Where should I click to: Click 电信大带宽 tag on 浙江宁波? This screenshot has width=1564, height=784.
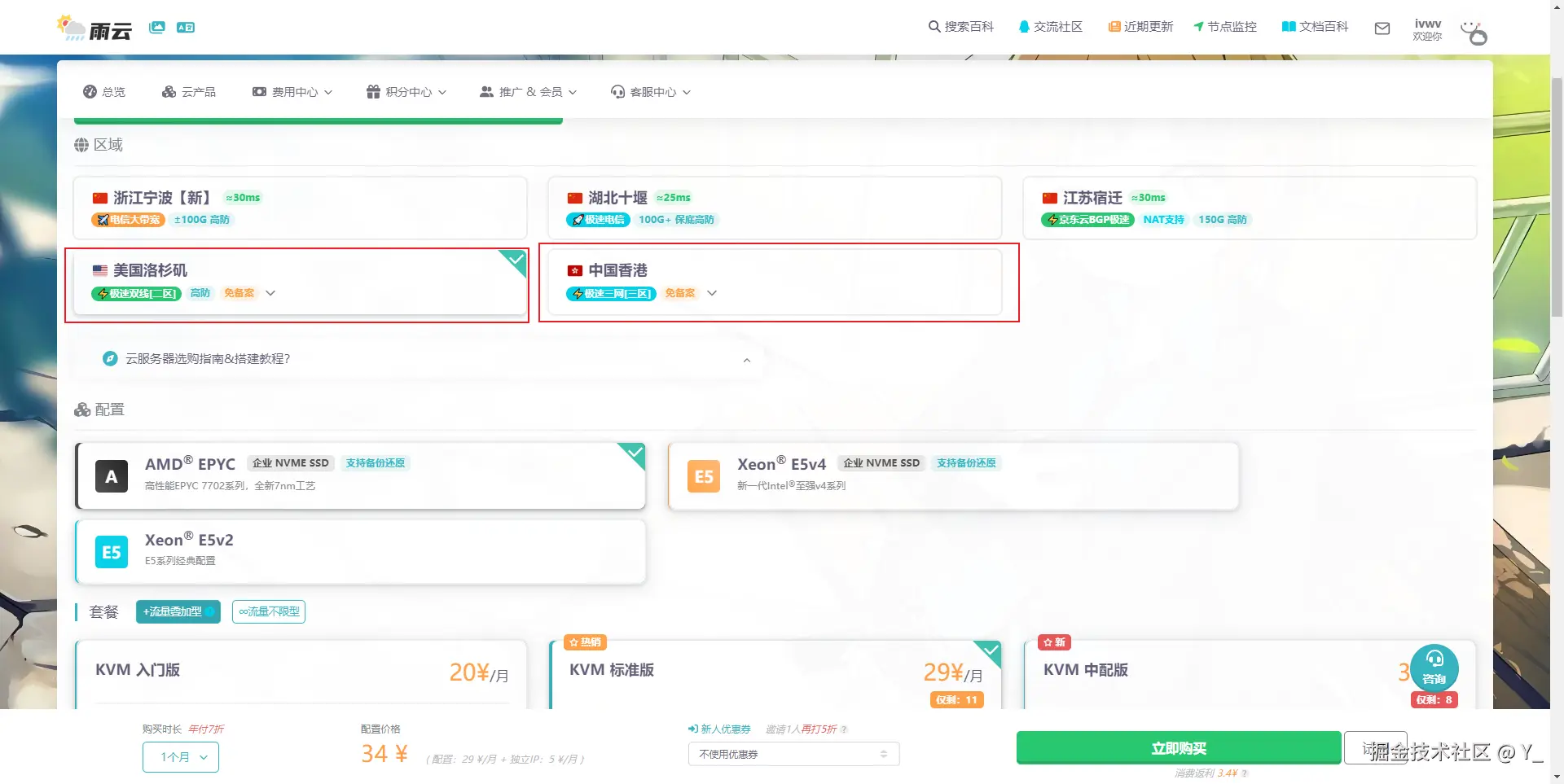(x=129, y=220)
